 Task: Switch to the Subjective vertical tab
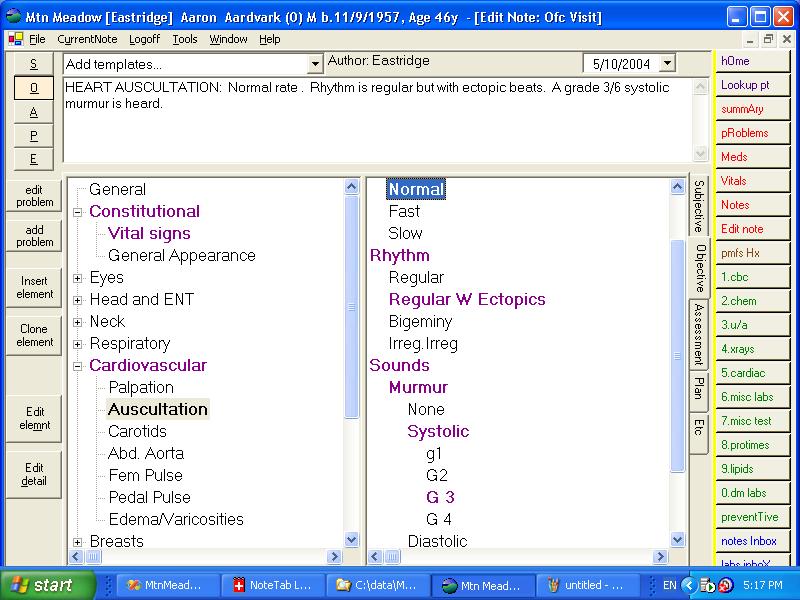coord(698,206)
